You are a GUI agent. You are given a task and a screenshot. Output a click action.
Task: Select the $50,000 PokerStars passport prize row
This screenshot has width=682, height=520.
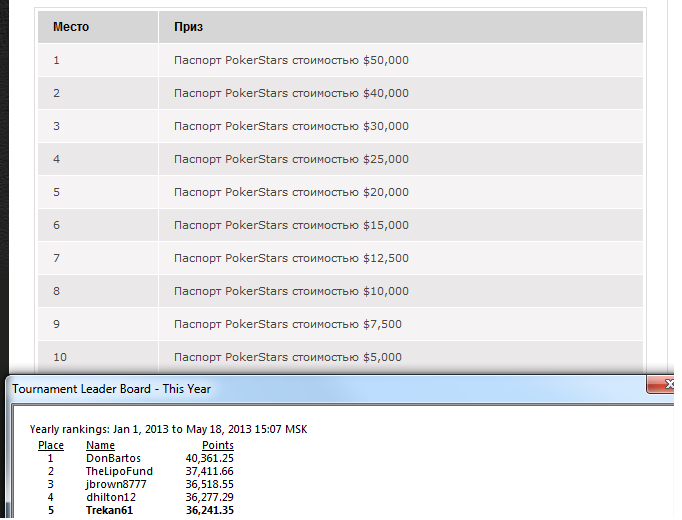(x=291, y=60)
